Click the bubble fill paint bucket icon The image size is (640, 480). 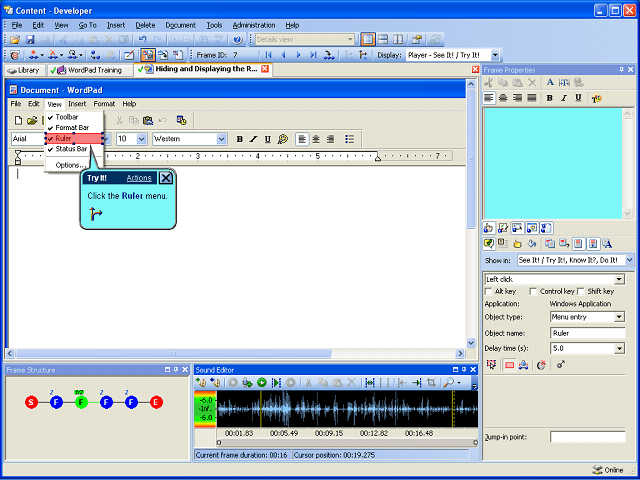point(531,244)
